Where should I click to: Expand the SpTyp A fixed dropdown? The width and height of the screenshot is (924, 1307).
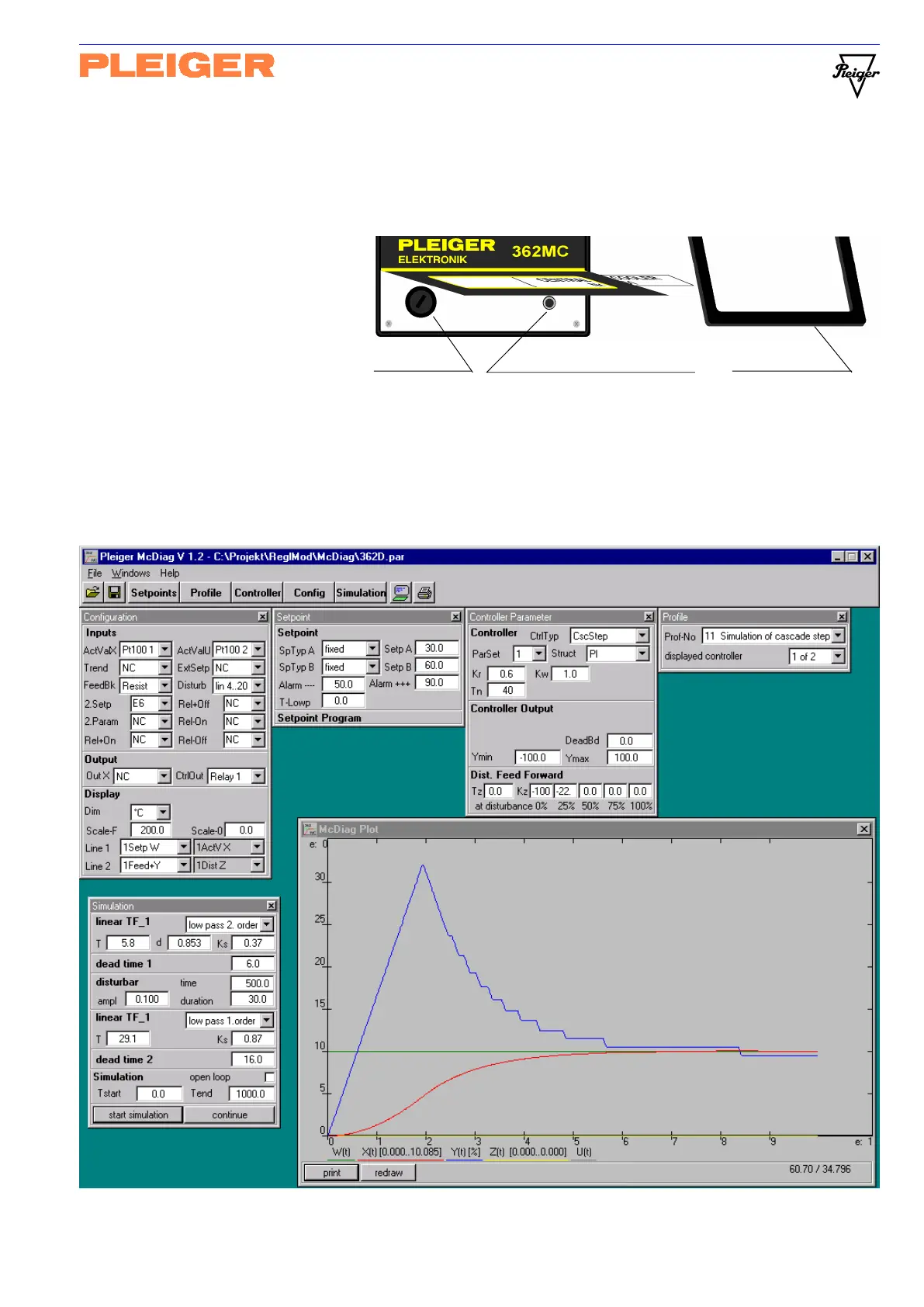tap(372, 648)
